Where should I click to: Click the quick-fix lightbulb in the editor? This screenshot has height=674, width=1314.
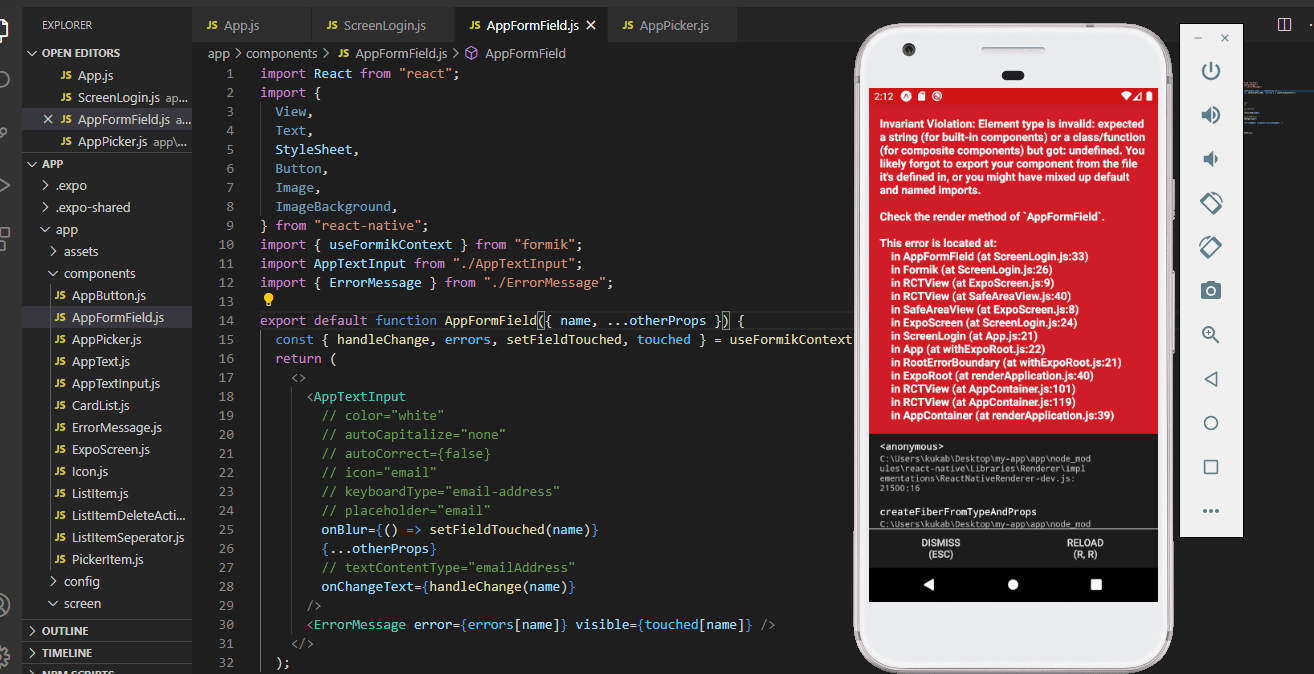268,301
